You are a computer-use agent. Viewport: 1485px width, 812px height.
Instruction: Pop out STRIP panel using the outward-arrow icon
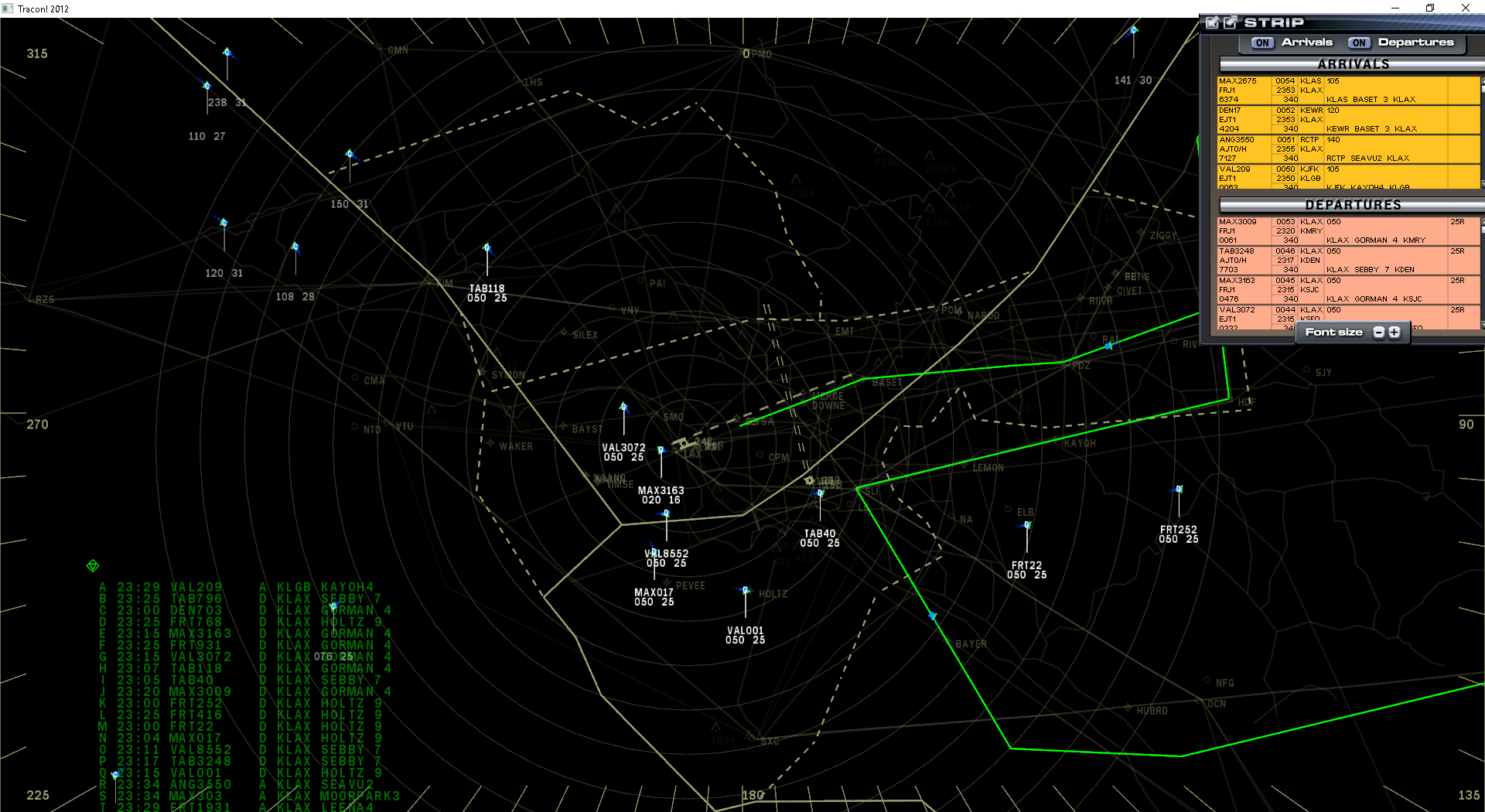pyautogui.click(x=1229, y=22)
